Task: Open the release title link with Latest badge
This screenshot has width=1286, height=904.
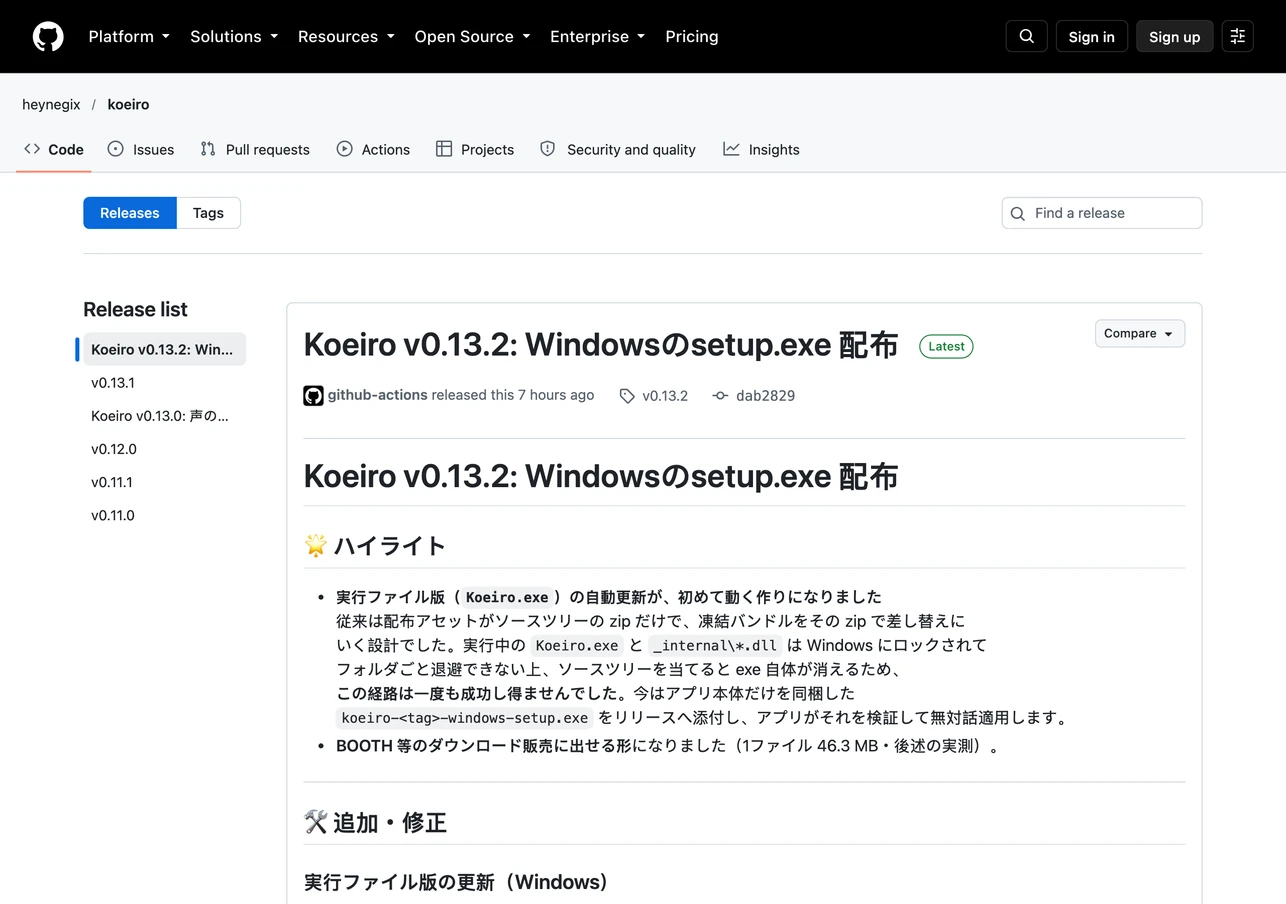Action: 600,345
